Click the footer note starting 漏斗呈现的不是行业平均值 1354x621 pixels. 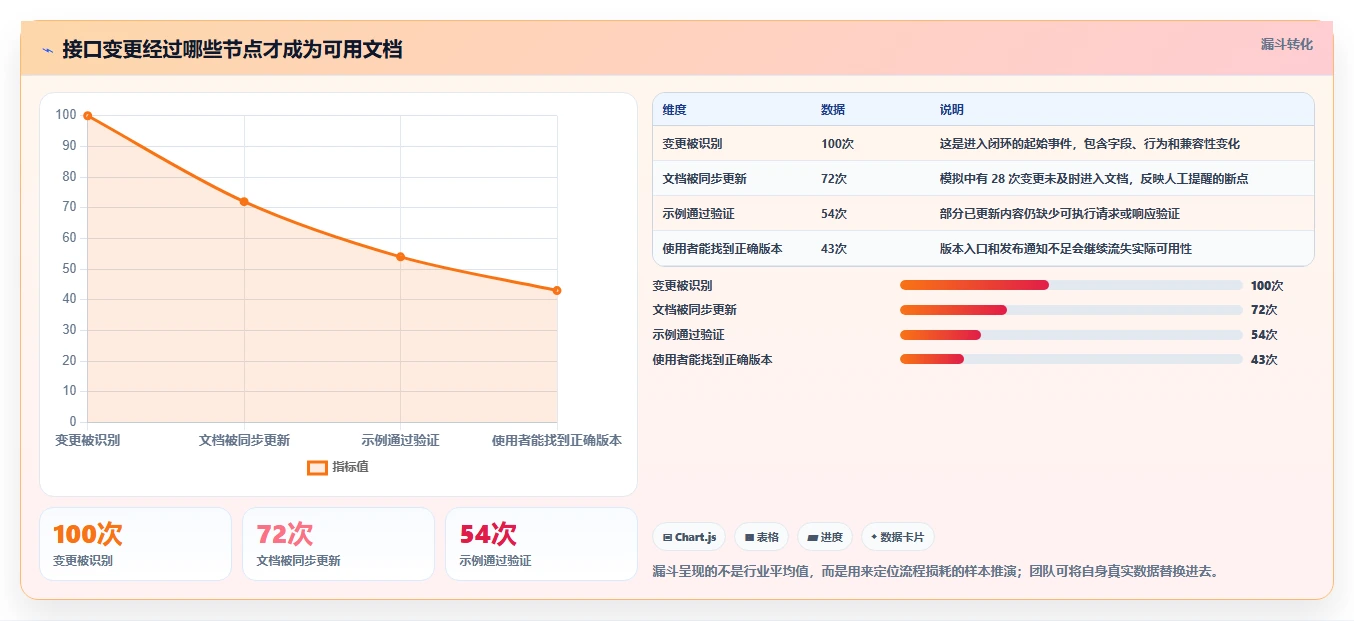936,571
